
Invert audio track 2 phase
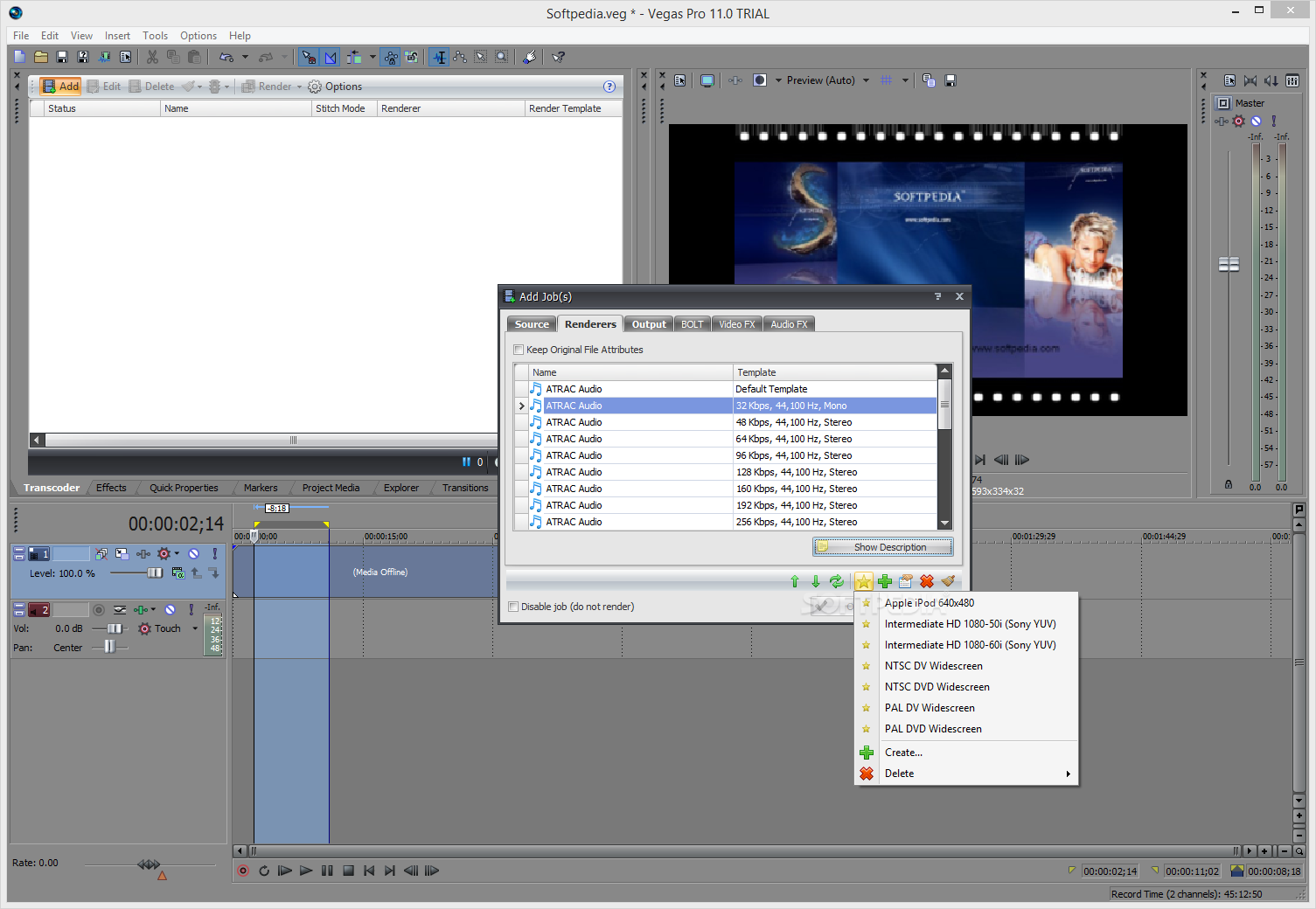tap(120, 609)
